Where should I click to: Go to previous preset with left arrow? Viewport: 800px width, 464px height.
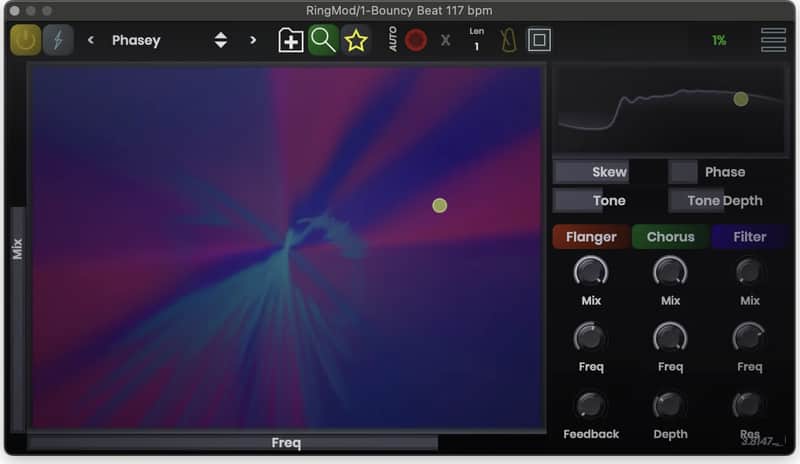[91, 40]
